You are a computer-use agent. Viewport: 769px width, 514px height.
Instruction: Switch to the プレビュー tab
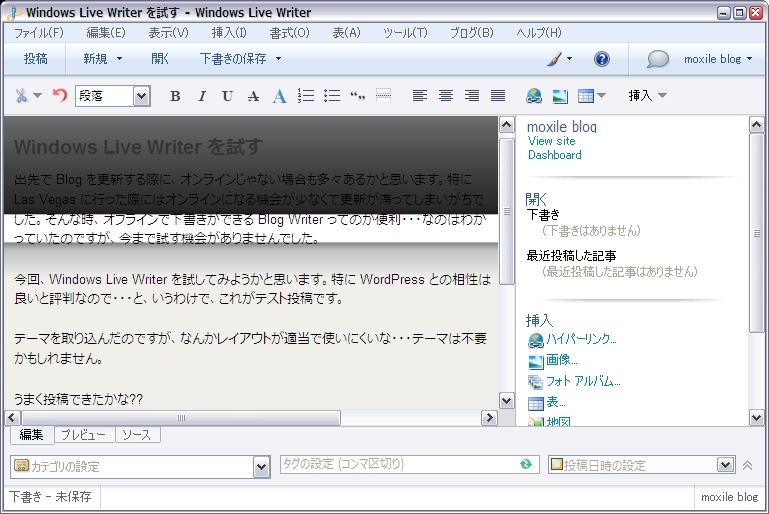click(x=82, y=435)
